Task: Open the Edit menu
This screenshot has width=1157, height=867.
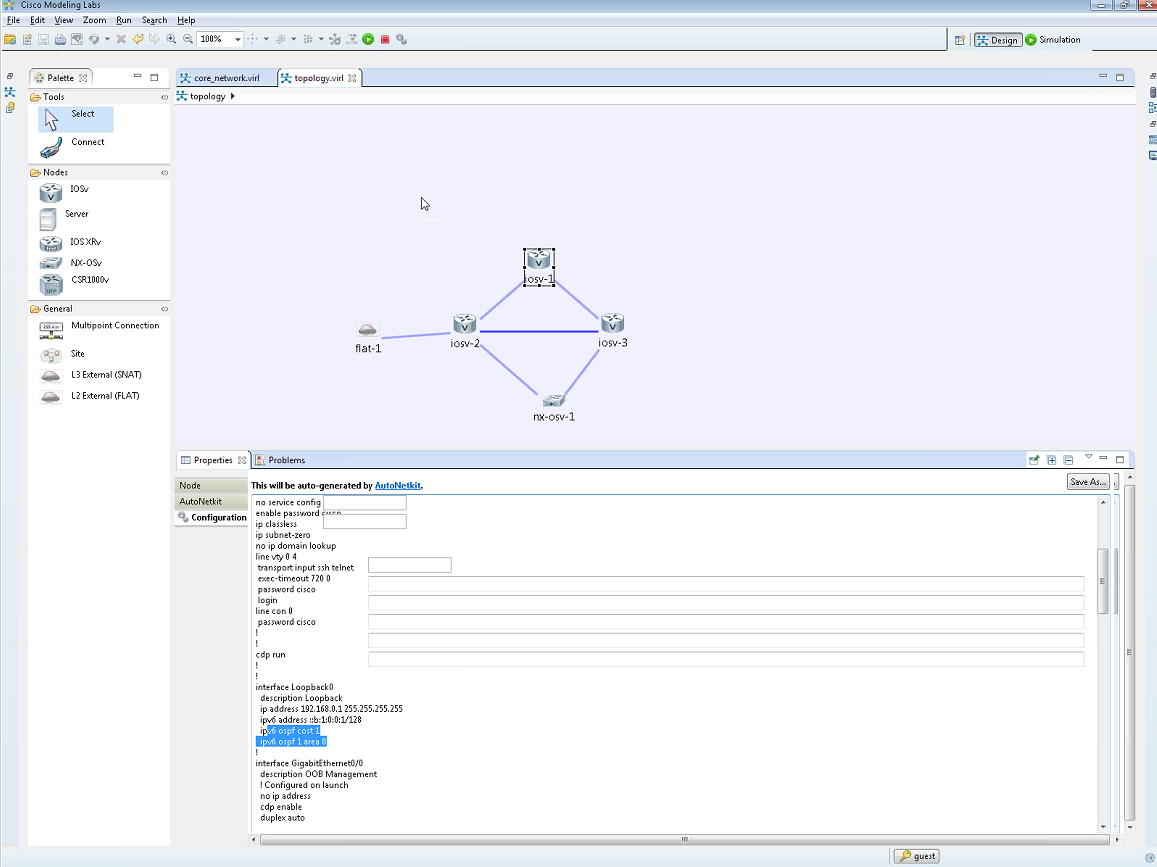Action: pos(38,20)
